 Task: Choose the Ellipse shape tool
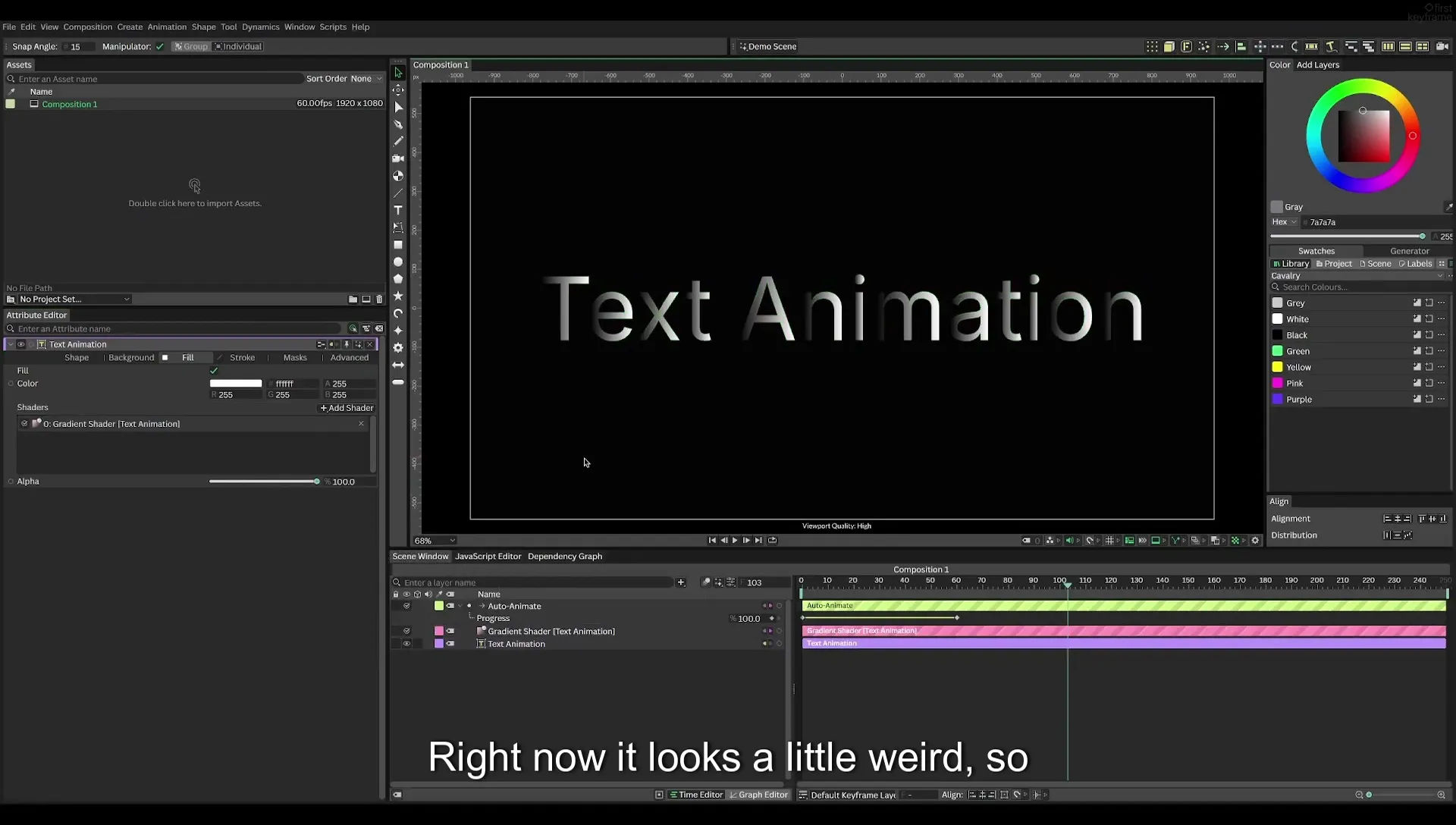(398, 262)
